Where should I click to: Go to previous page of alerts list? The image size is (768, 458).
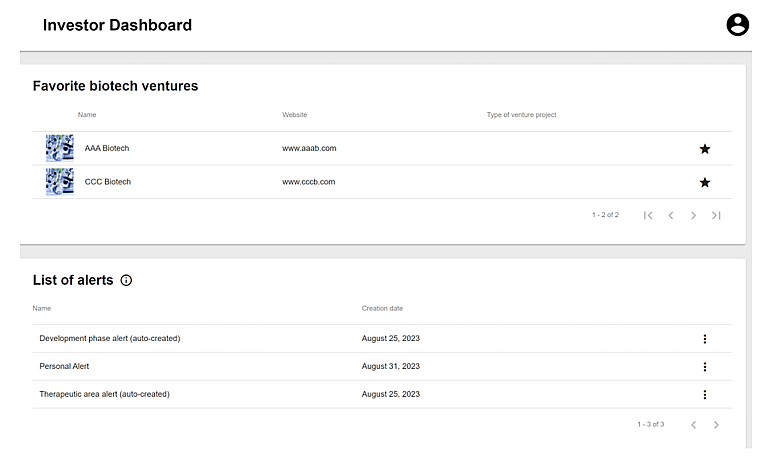[x=693, y=425]
